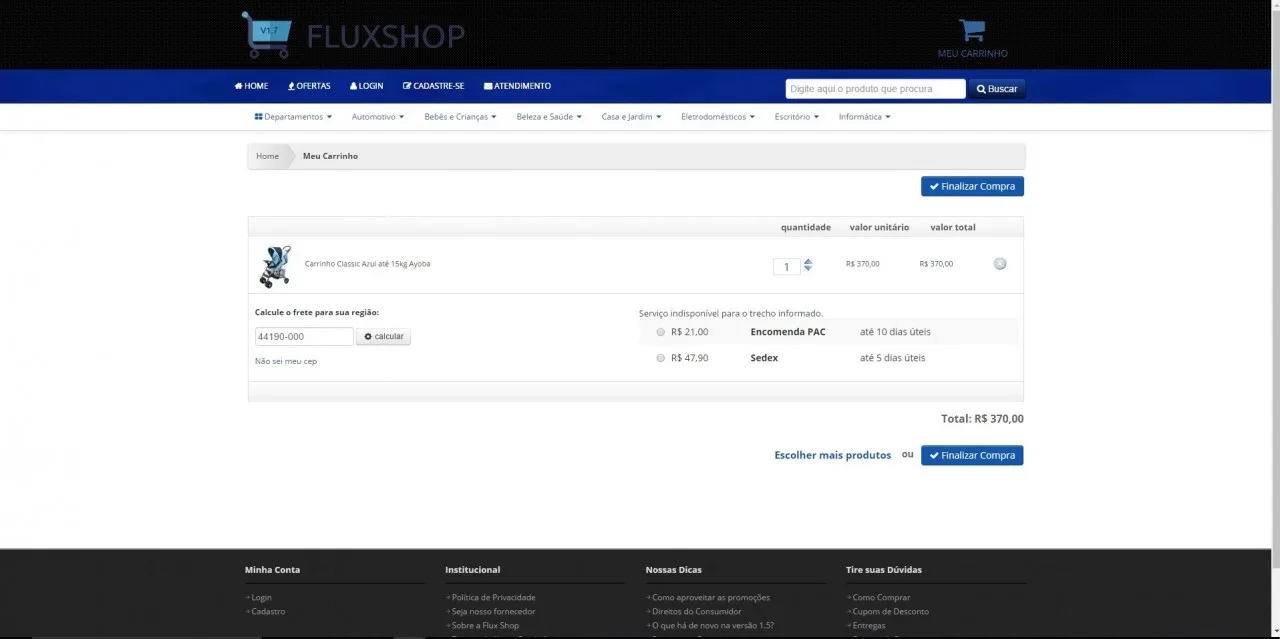Open CADASTRE-SE registration link
The height and width of the screenshot is (639, 1280).
434,86
